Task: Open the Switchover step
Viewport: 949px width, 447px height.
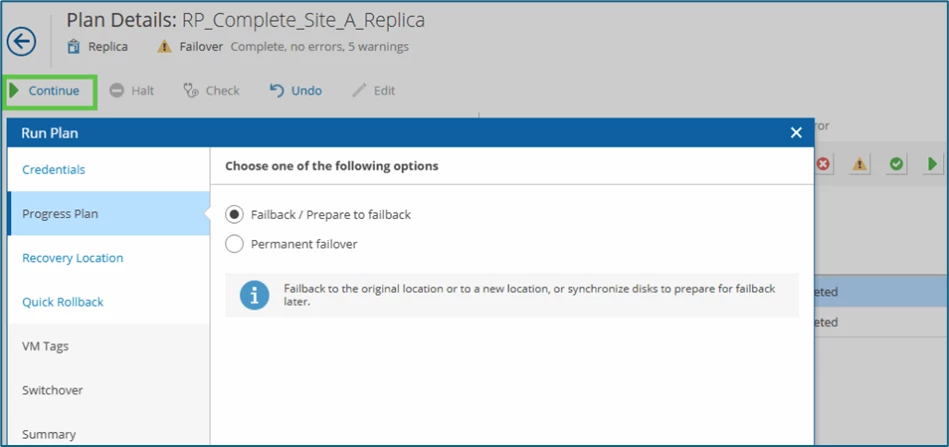Action: [53, 390]
